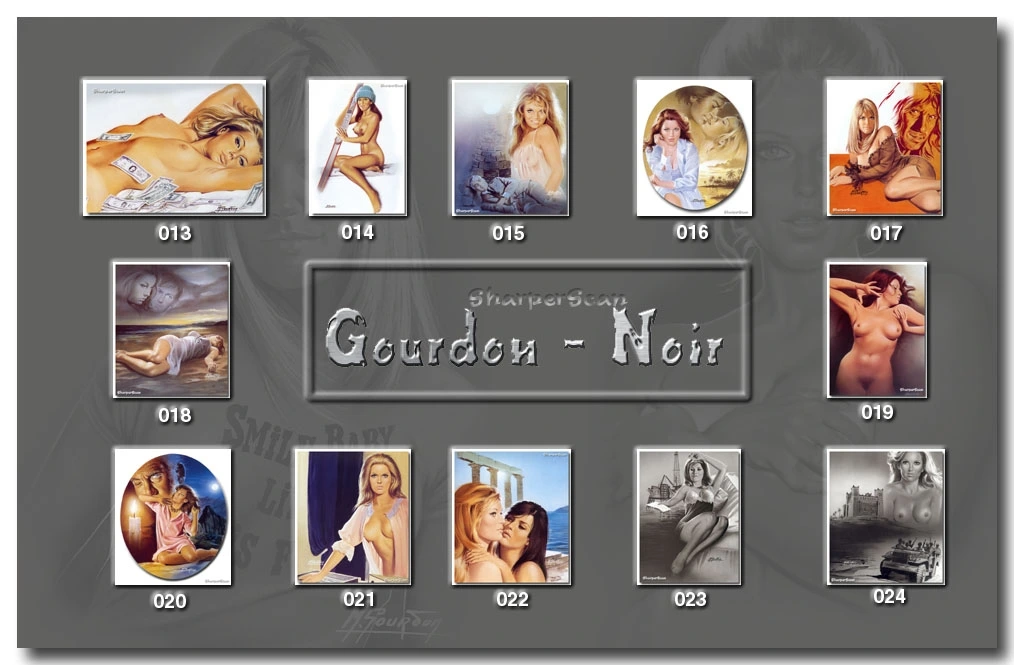Open beach sunset thumbnail 018
Screen dimensions: 1014x665
172,330
